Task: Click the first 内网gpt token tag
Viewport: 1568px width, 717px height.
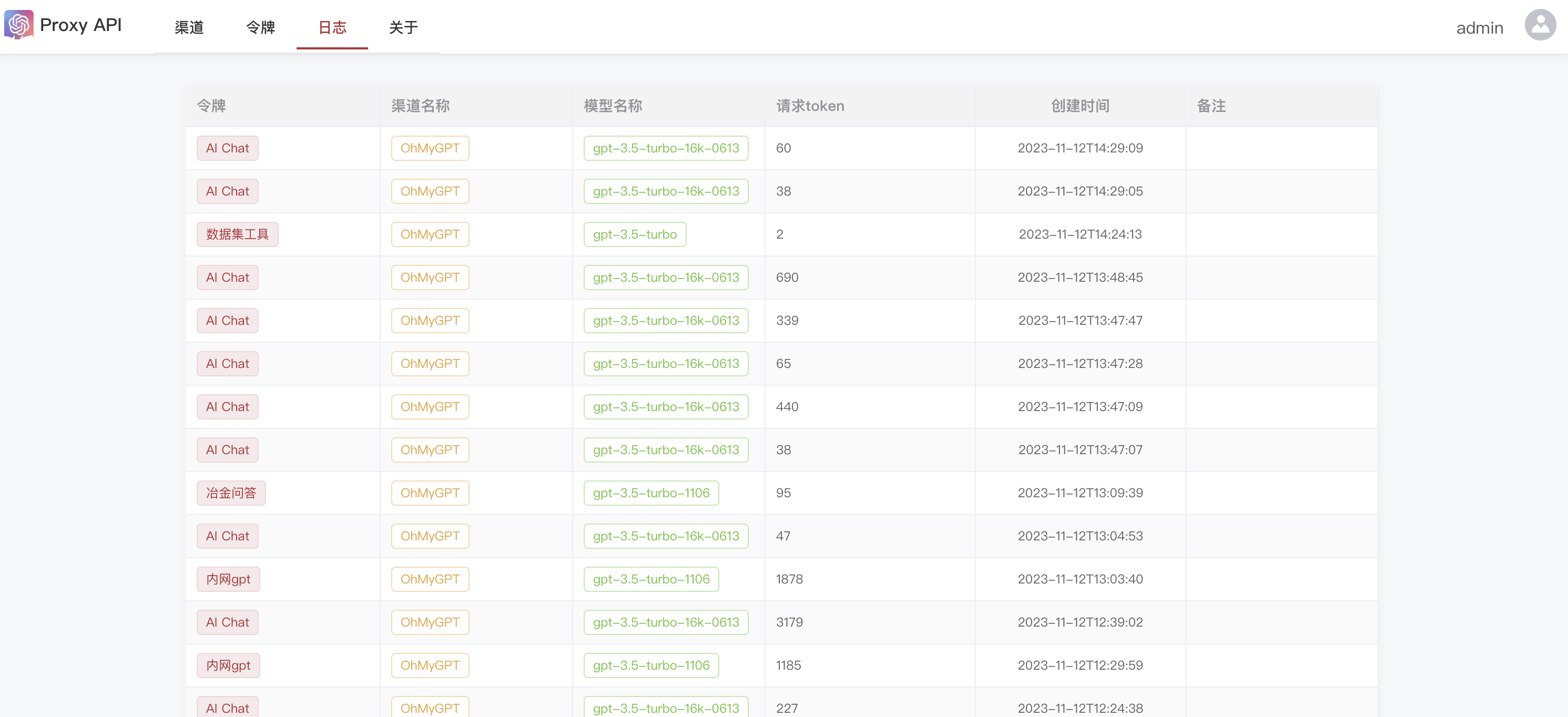Action: tap(228, 579)
